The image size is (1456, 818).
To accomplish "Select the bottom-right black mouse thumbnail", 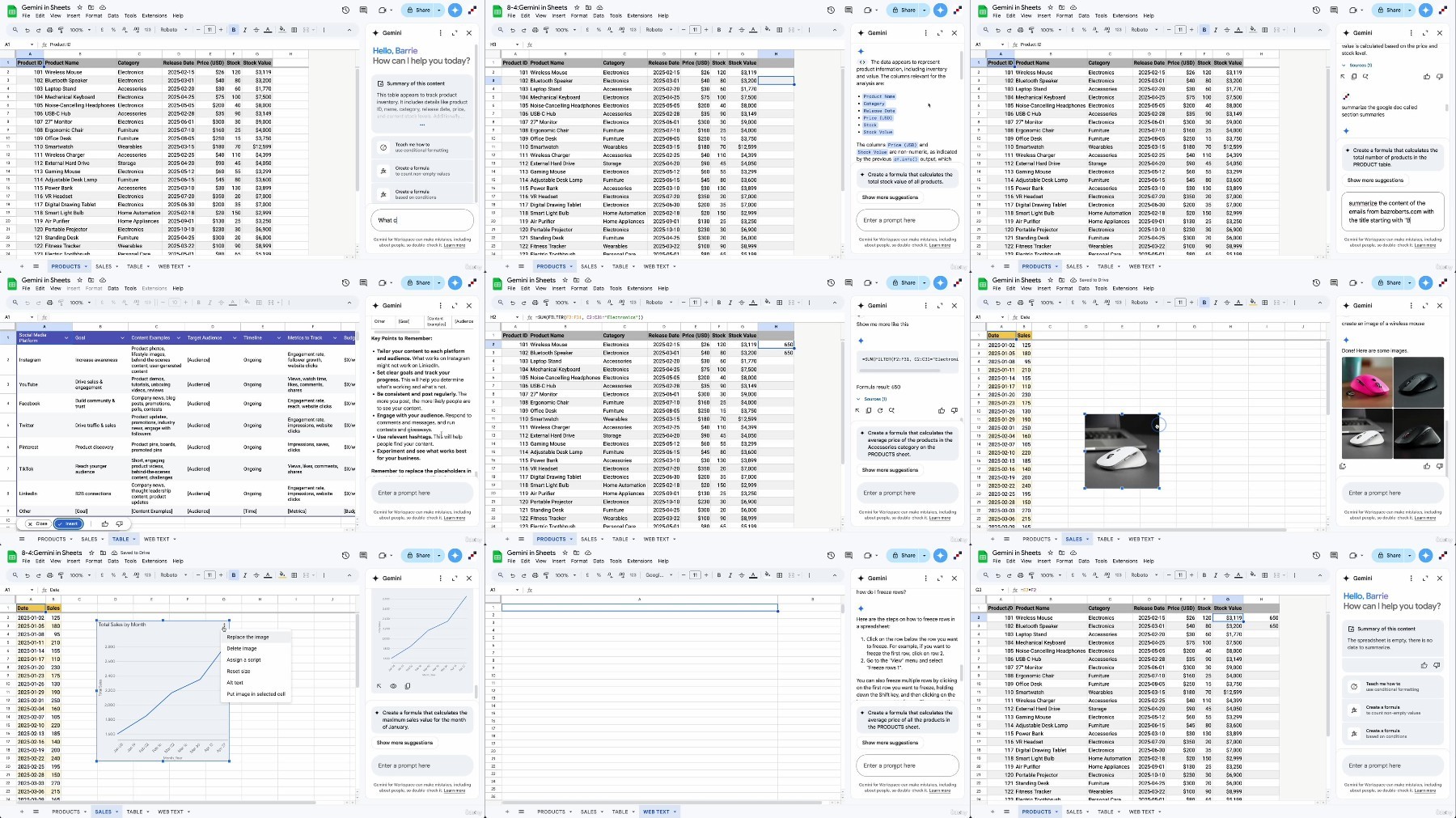I will tap(1419, 433).
